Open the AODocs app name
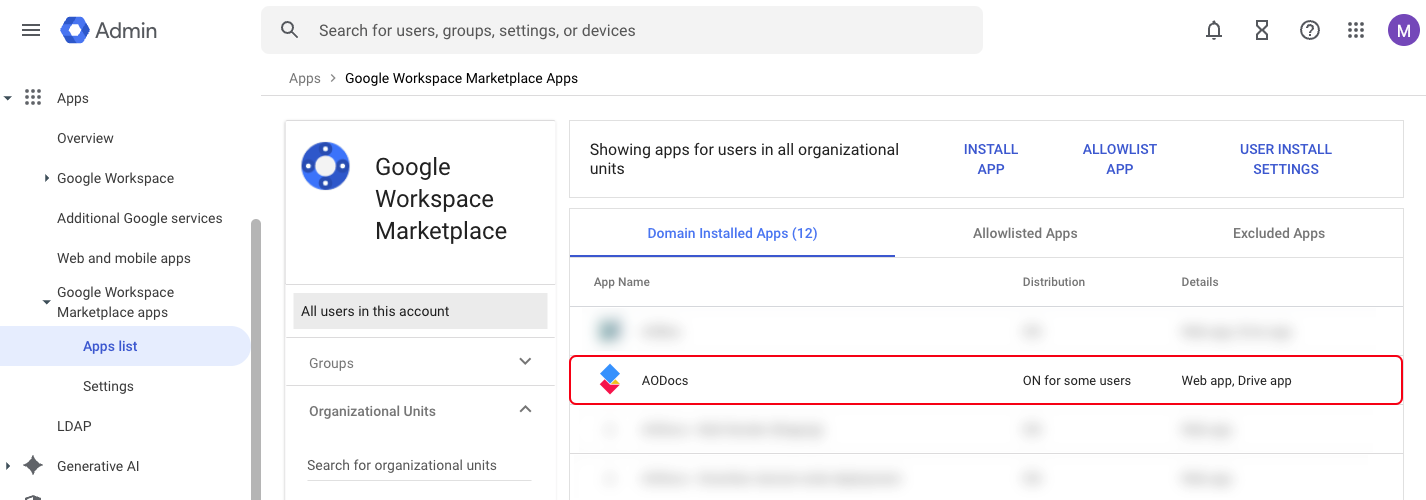Screen dimensions: 1426x500 pyautogui.click(x=665, y=380)
